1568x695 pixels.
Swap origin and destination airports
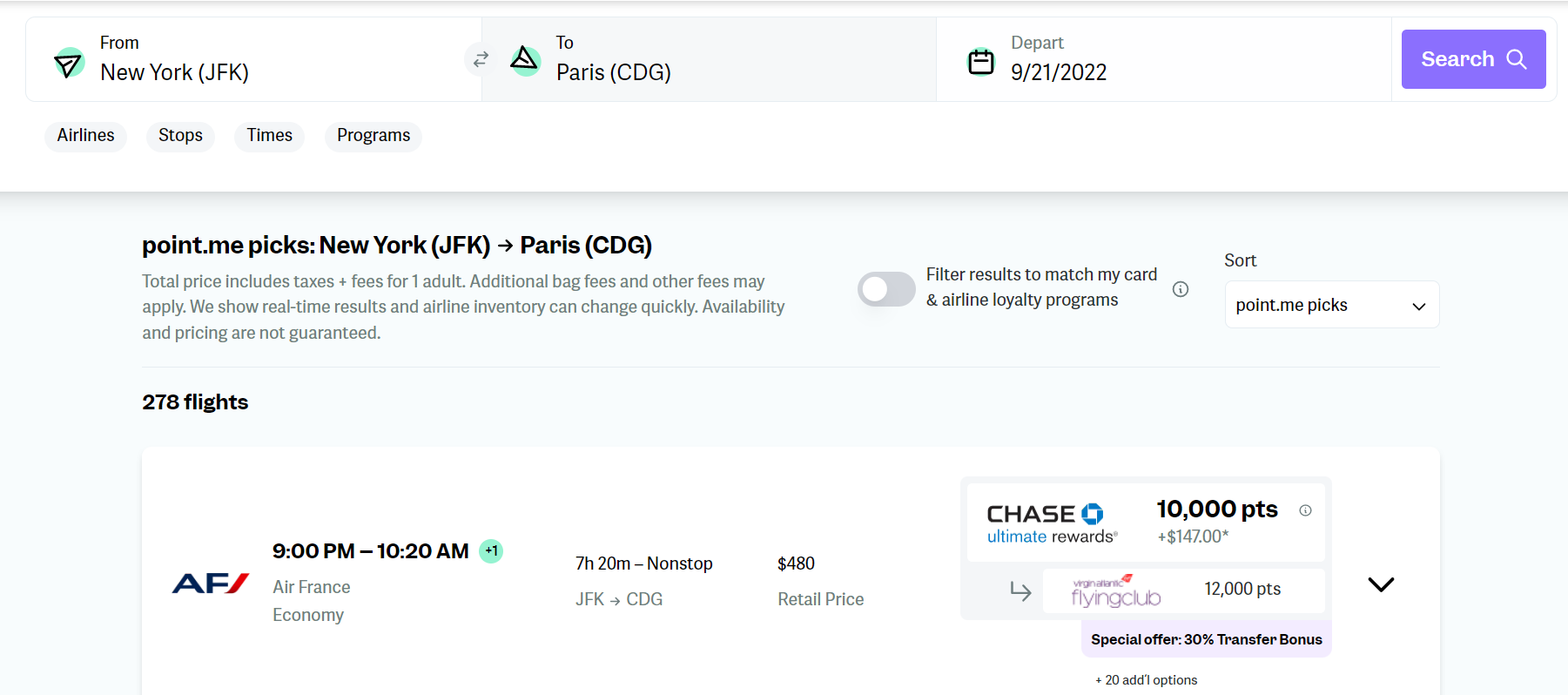(480, 59)
